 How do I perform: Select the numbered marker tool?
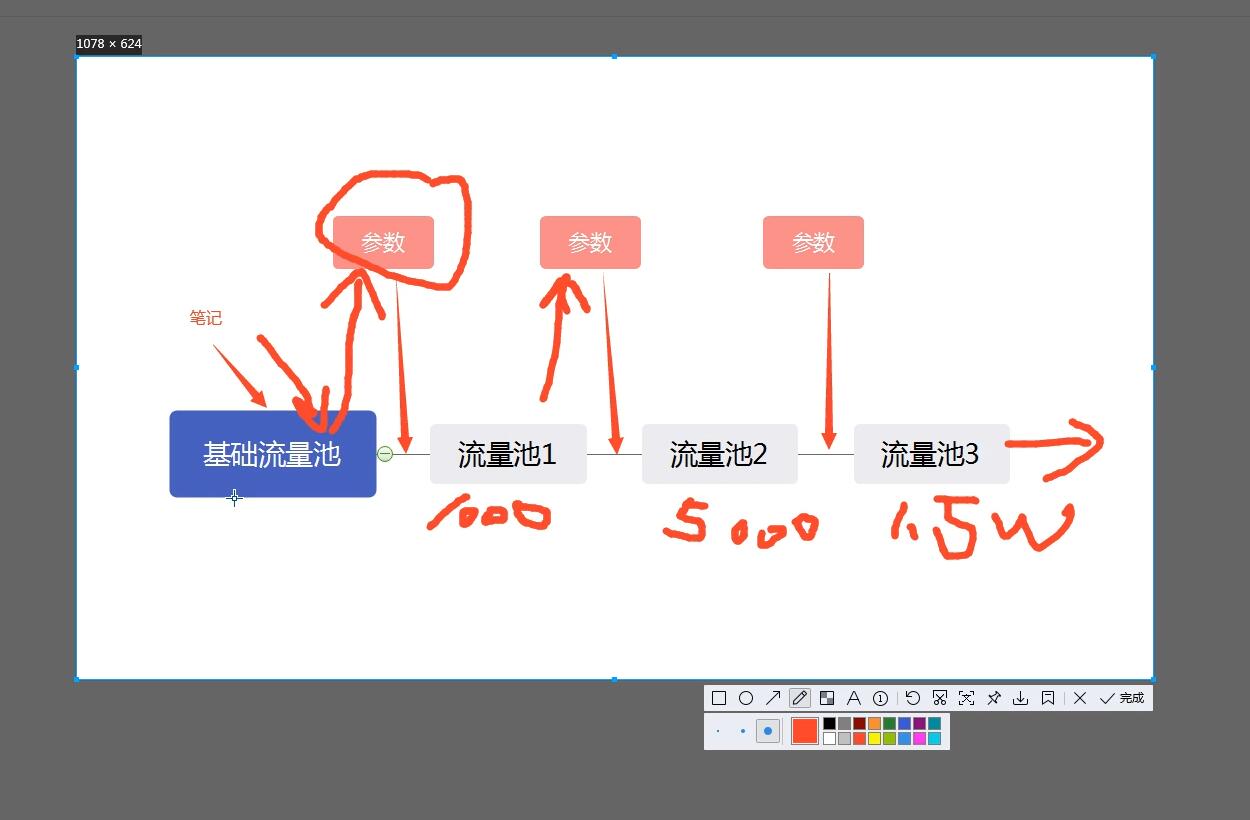[881, 698]
